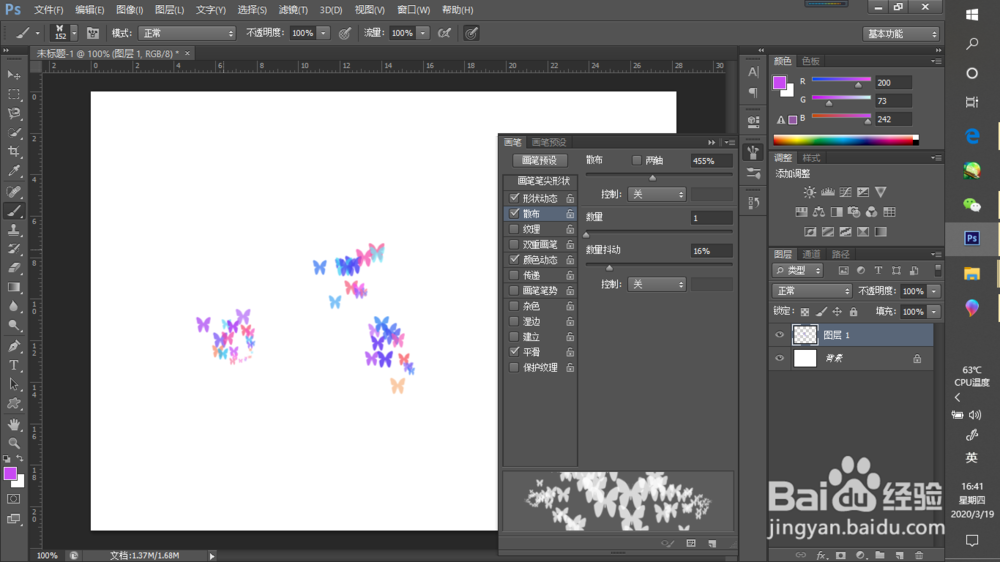
Task: Select the History Brush tool
Action: pos(13,249)
